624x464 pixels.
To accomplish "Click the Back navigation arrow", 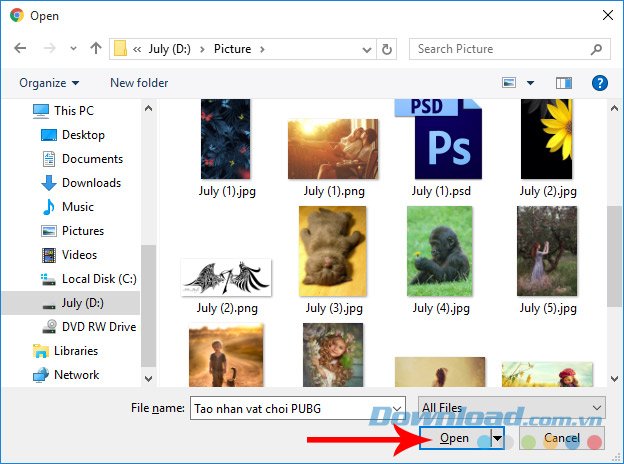I will coord(20,49).
